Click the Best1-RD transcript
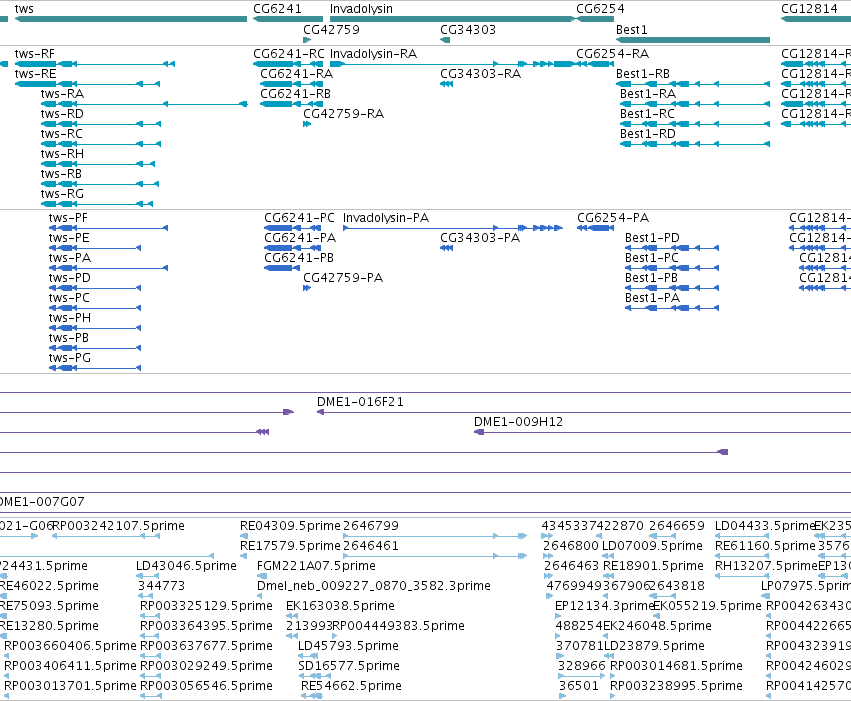The width and height of the screenshot is (851, 701). (x=648, y=133)
